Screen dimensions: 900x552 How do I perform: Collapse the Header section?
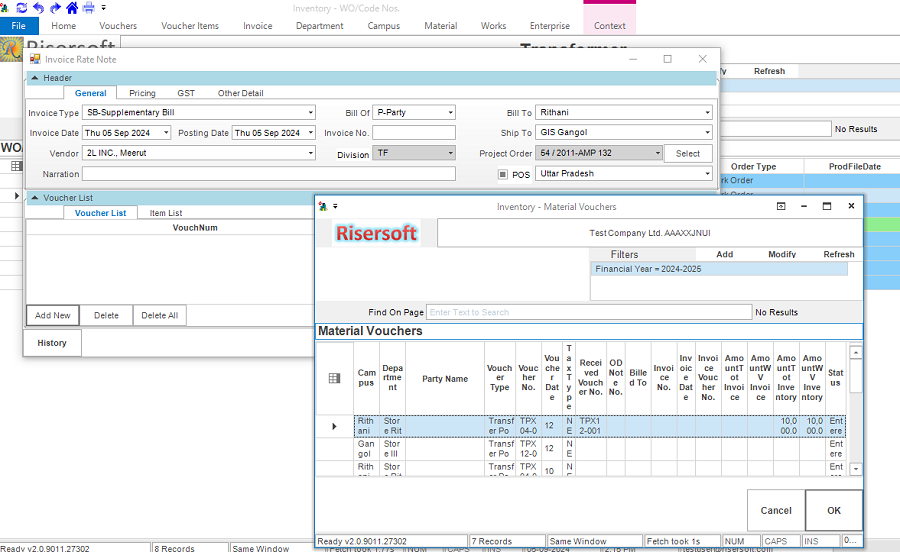pyautogui.click(x=34, y=78)
